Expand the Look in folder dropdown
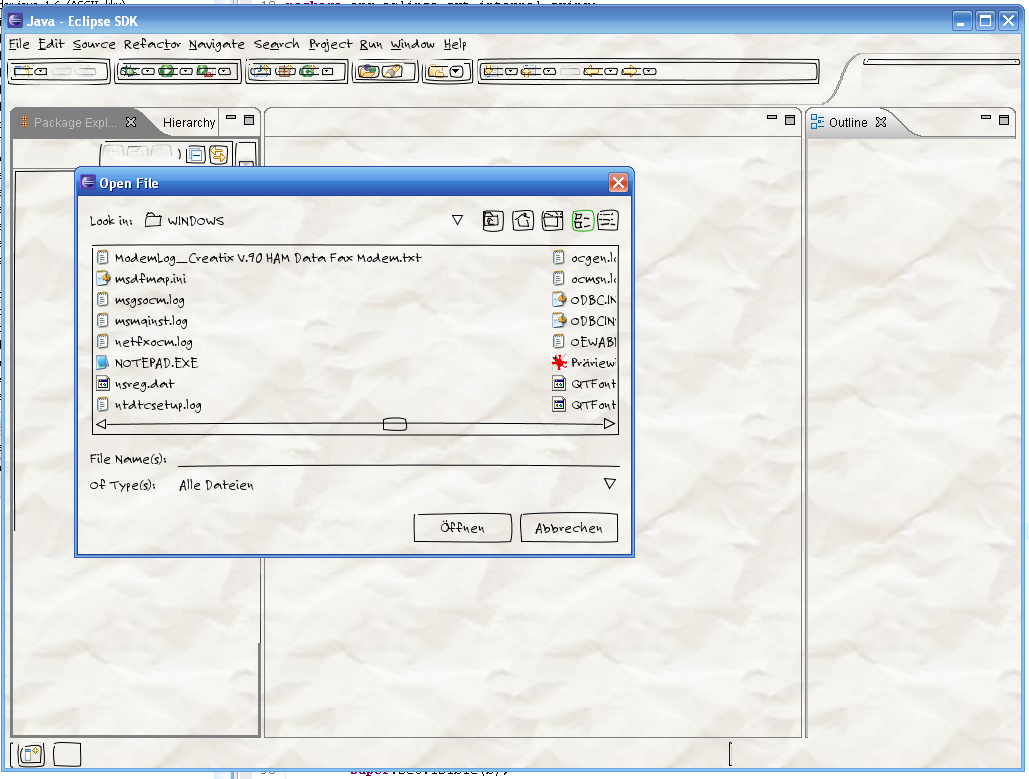The width and height of the screenshot is (1029, 779). [x=457, y=221]
